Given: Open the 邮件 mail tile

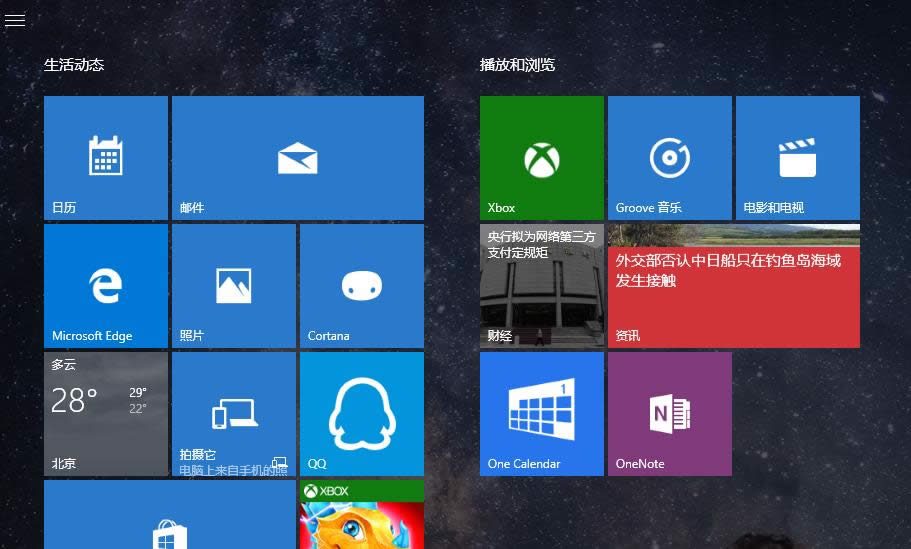Looking at the screenshot, I should 298,158.
